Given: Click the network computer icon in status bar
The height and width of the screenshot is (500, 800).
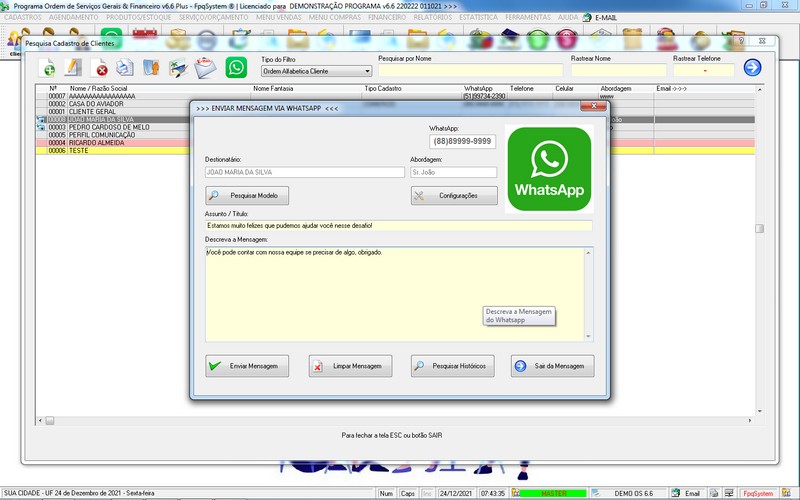Looking at the screenshot, I should pyautogui.click(x=729, y=493).
